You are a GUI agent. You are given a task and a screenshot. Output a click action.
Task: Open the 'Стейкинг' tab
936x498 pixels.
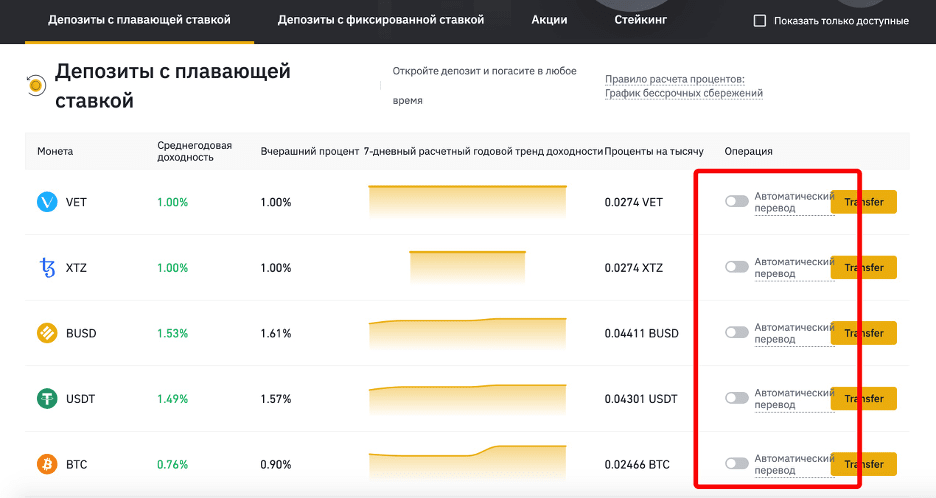pos(641,20)
